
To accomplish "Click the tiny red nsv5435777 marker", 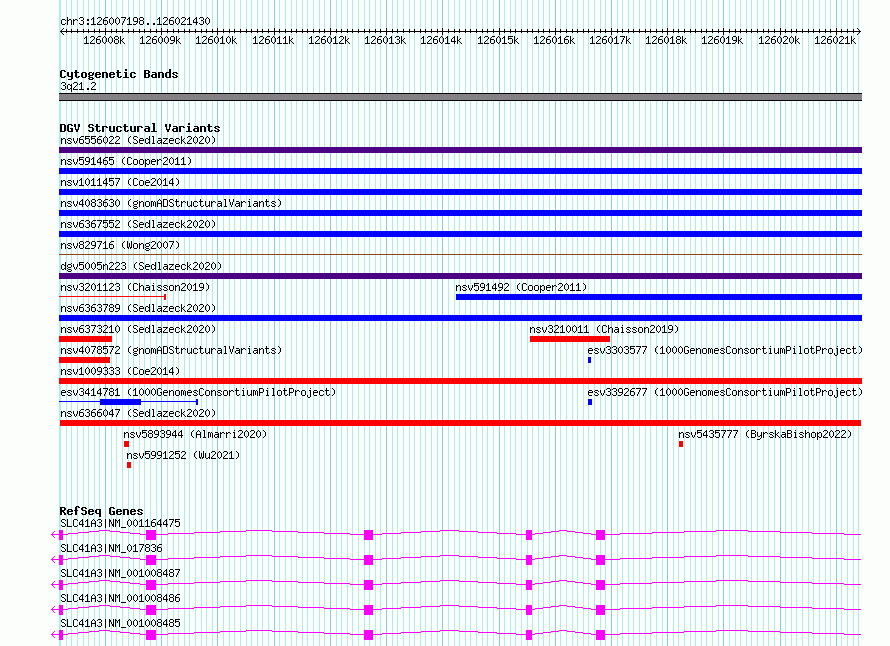I will 681,444.
